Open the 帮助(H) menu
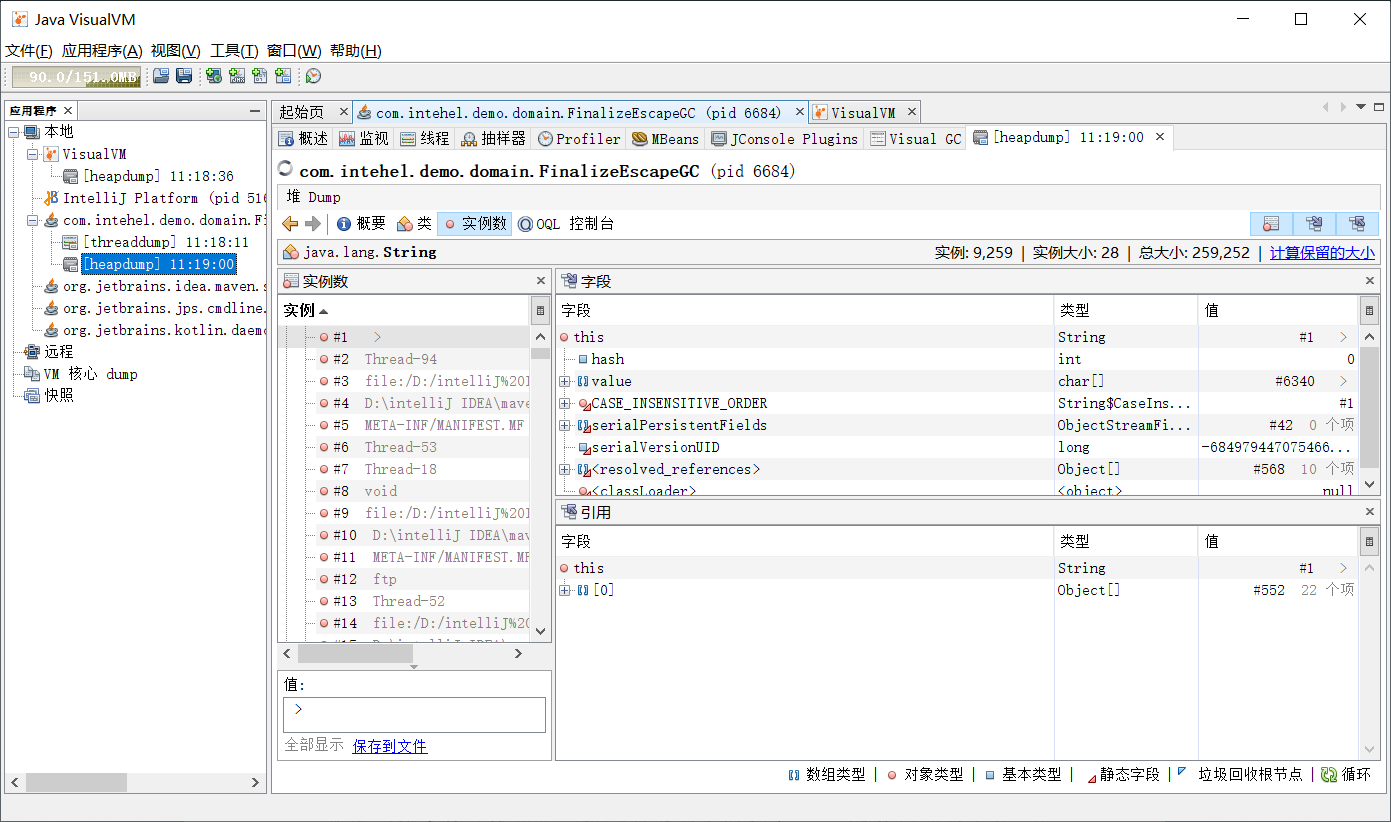 click(356, 51)
